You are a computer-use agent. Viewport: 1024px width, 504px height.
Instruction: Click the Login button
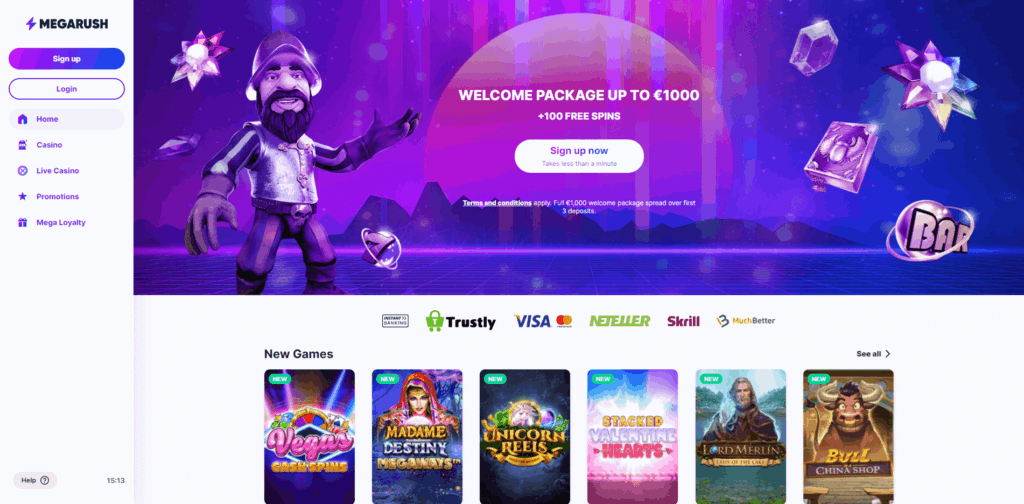[67, 89]
